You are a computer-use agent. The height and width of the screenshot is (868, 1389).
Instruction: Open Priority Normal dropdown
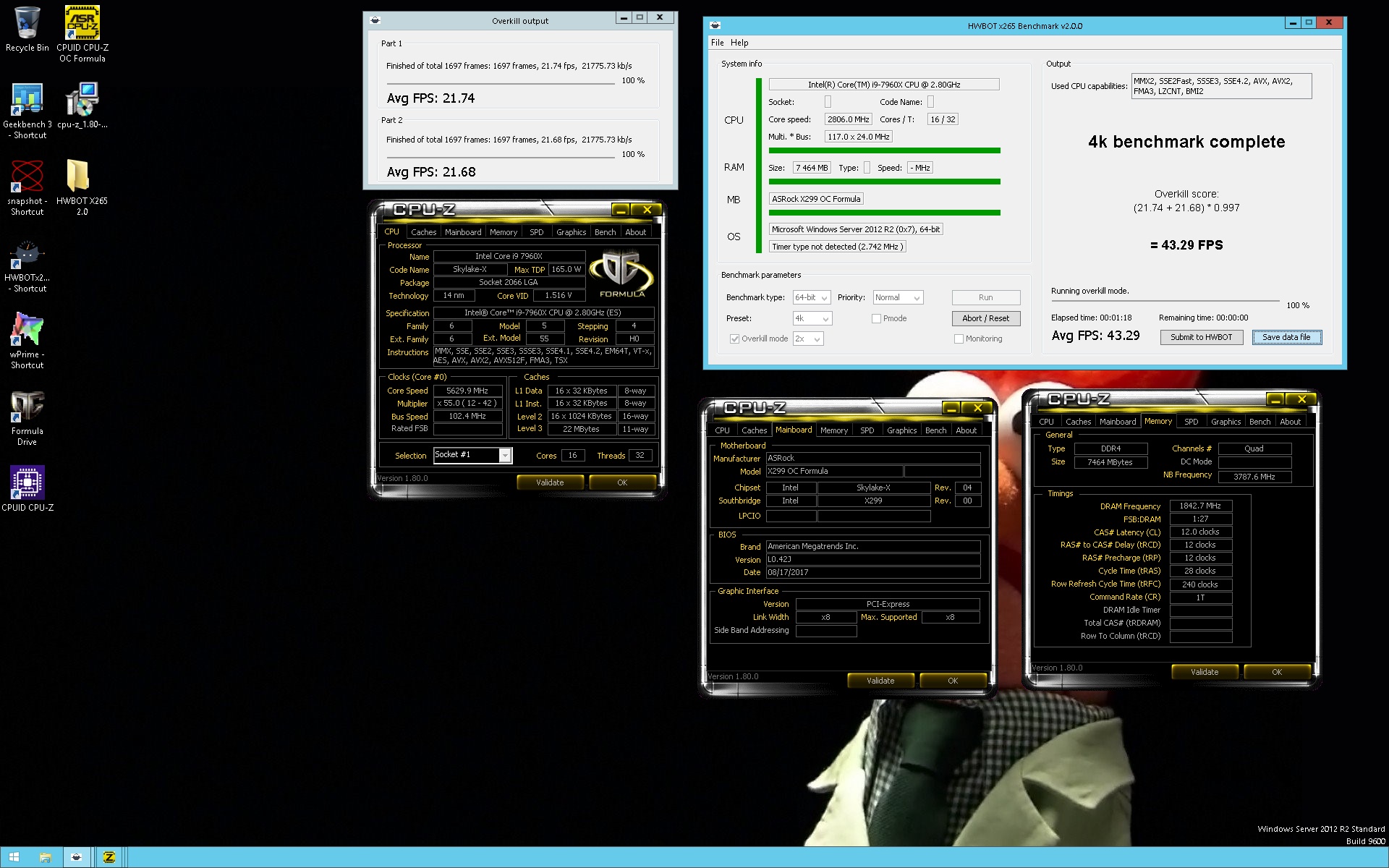(898, 297)
